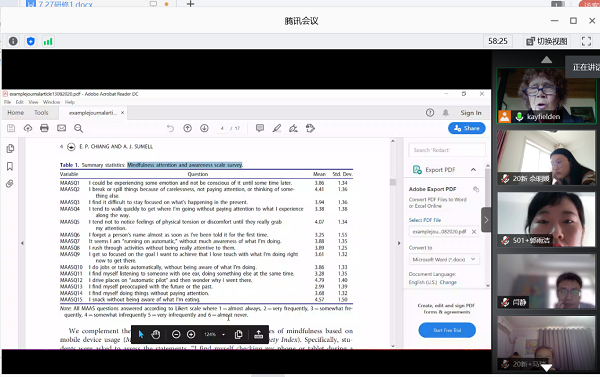Image resolution: width=600 pixels, height=377 pixels.
Task: Click zoom out minus button
Action: point(176,335)
